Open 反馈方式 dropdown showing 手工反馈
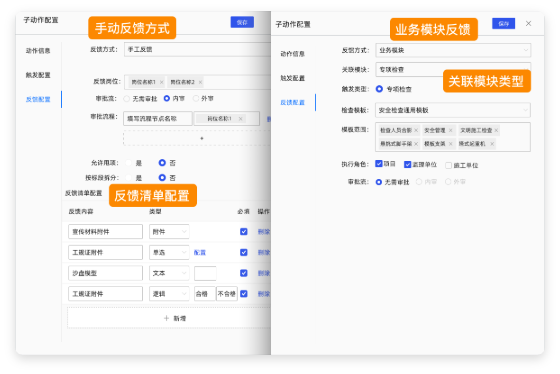This screenshot has width=560, height=374. 197,49
